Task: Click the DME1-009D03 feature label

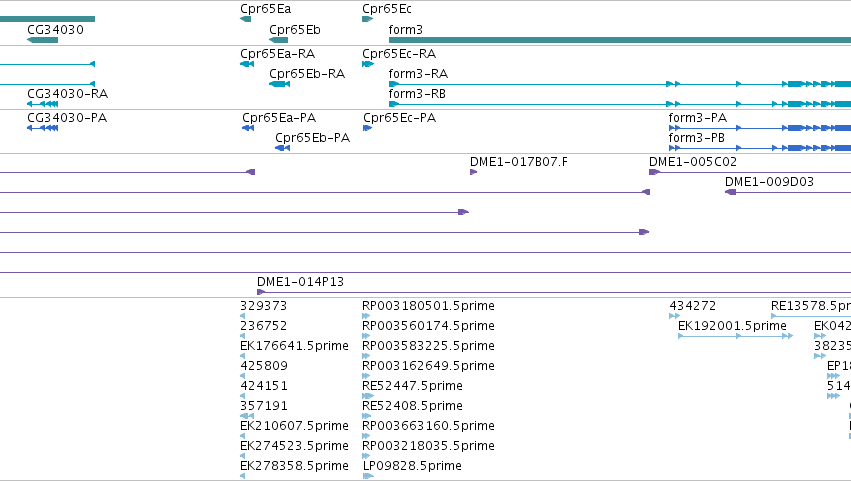Action: (x=769, y=182)
